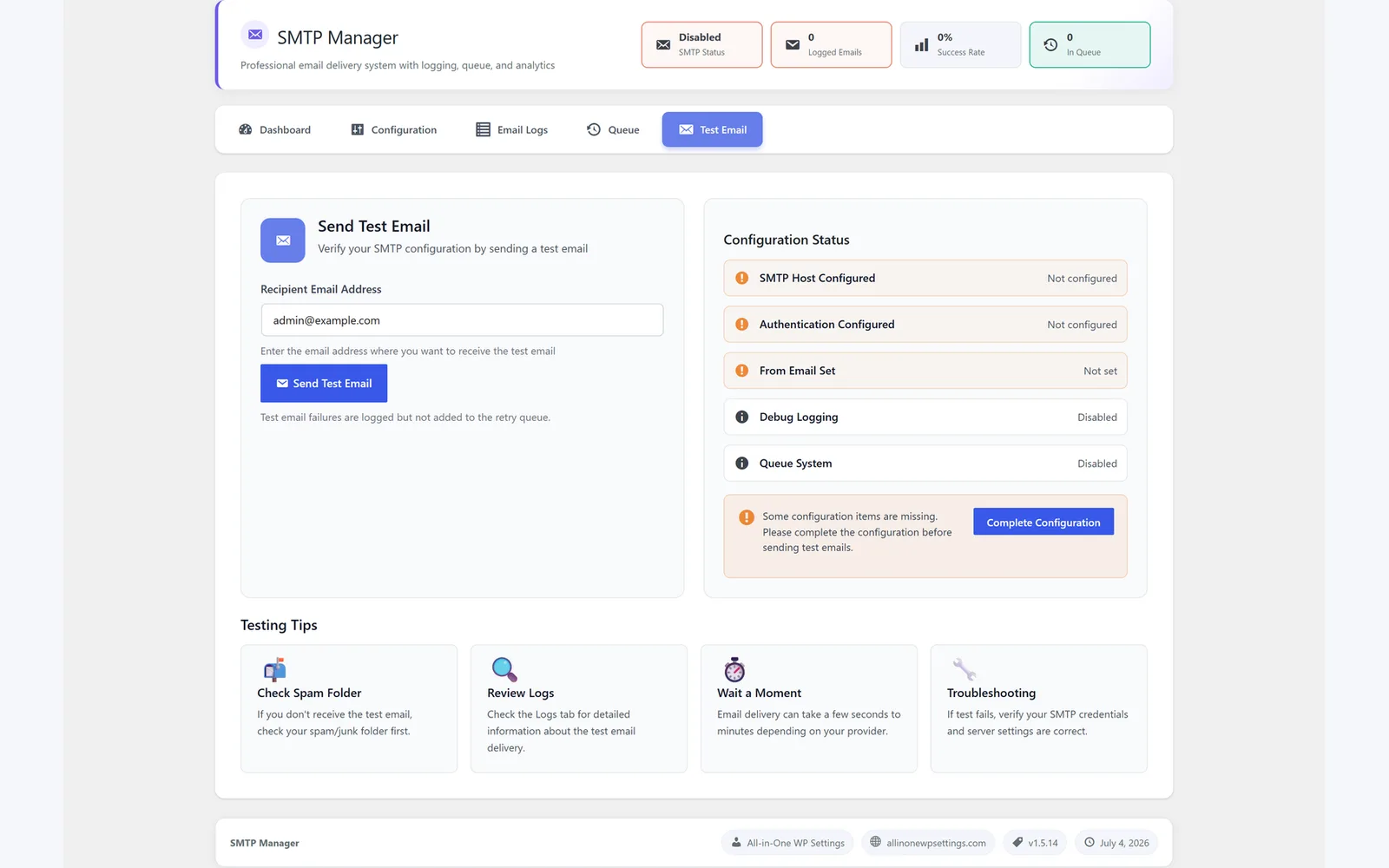Click the SMTP Manager footer label
This screenshot has height=868, width=1389.
265,843
